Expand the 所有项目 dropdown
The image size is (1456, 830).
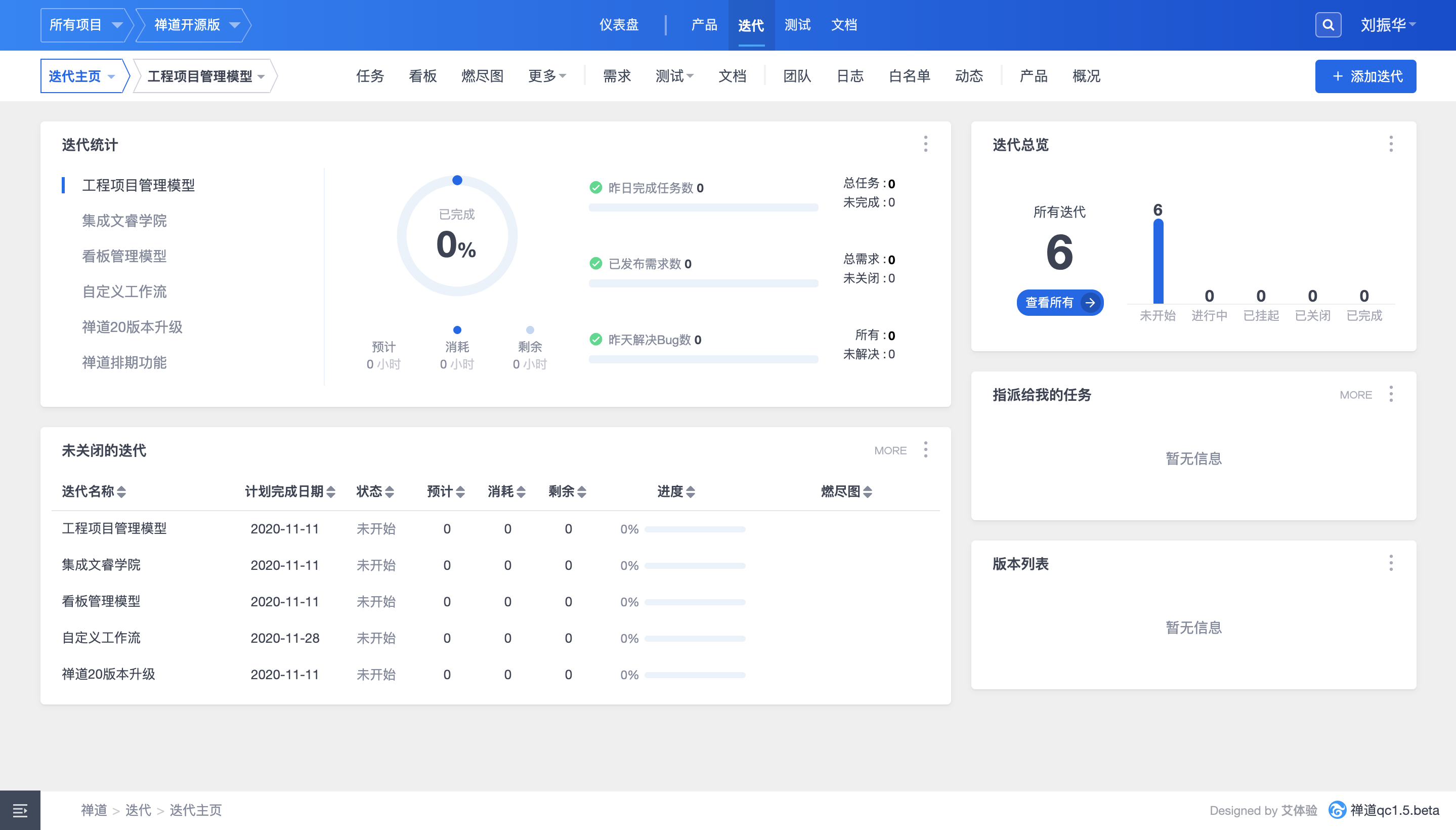[85, 25]
